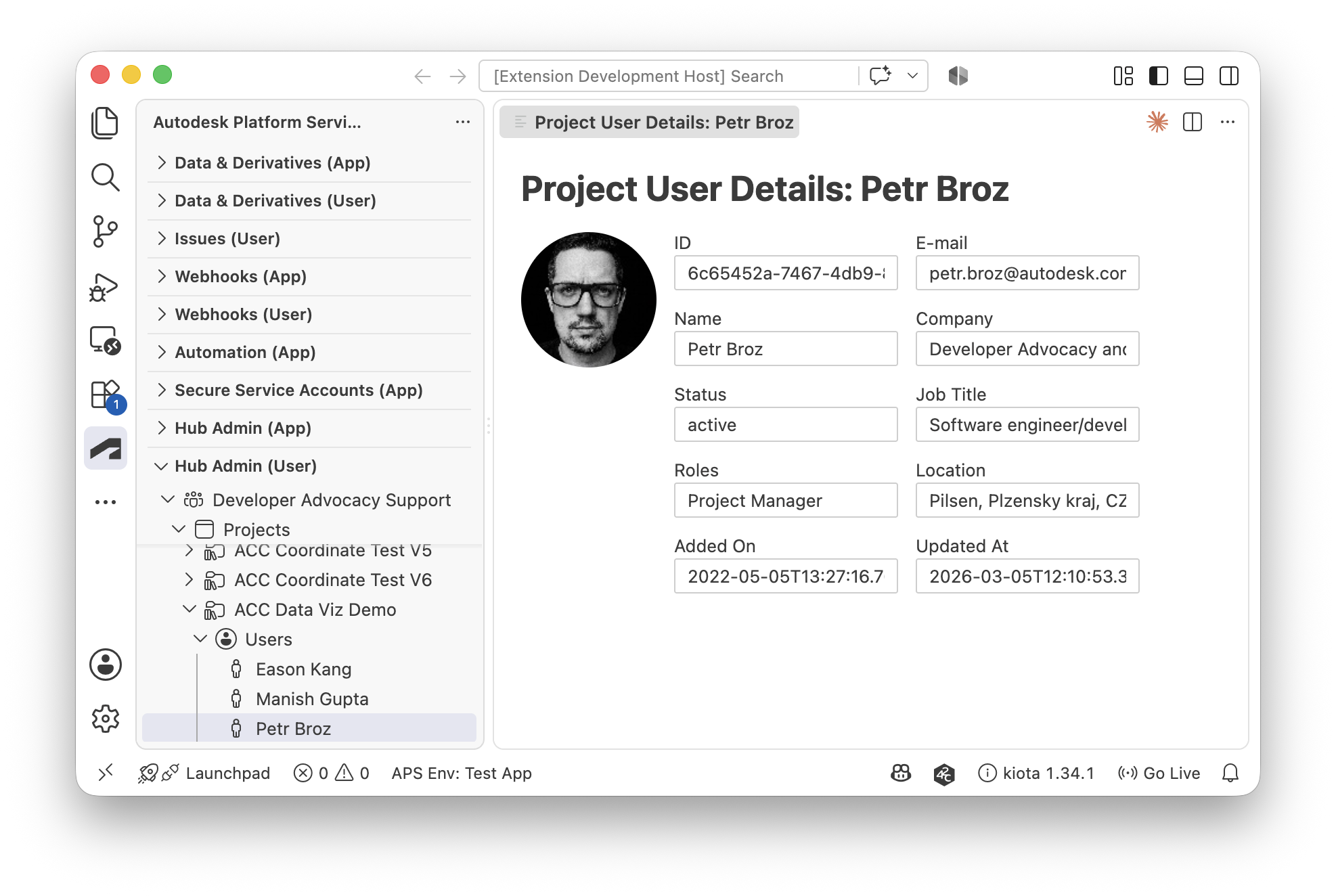The width and height of the screenshot is (1336, 896).
Task: Select user Petr Broz in tree
Action: [309, 728]
